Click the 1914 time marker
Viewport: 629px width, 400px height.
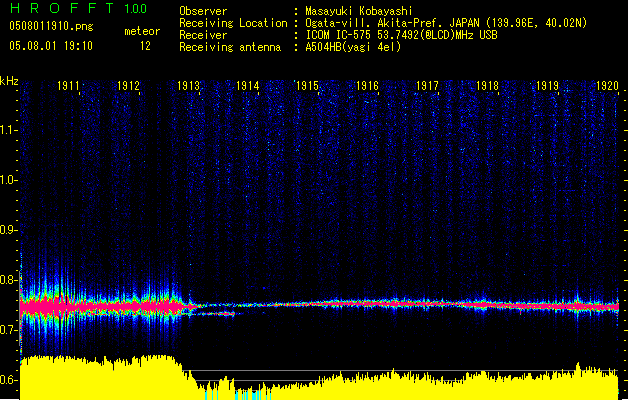pos(248,86)
